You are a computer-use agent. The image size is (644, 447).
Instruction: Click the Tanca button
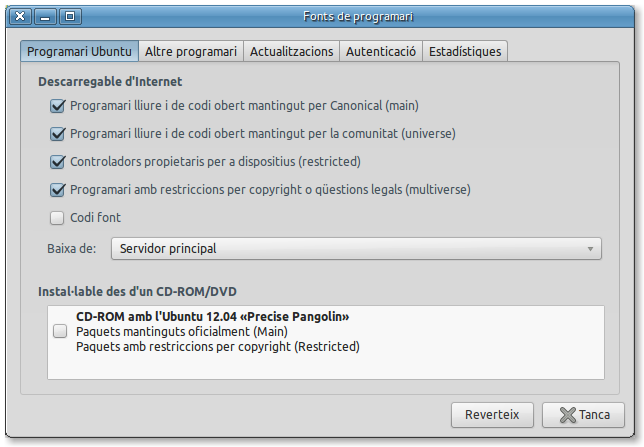[583, 414]
